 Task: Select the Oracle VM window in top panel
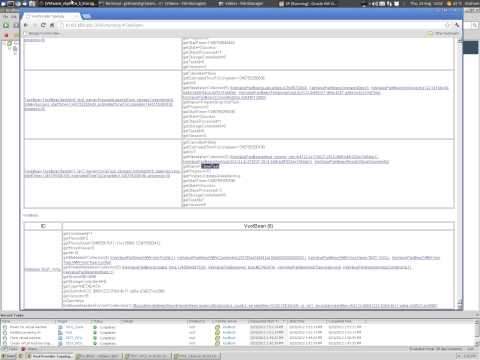pyautogui.click(x=308, y=4)
